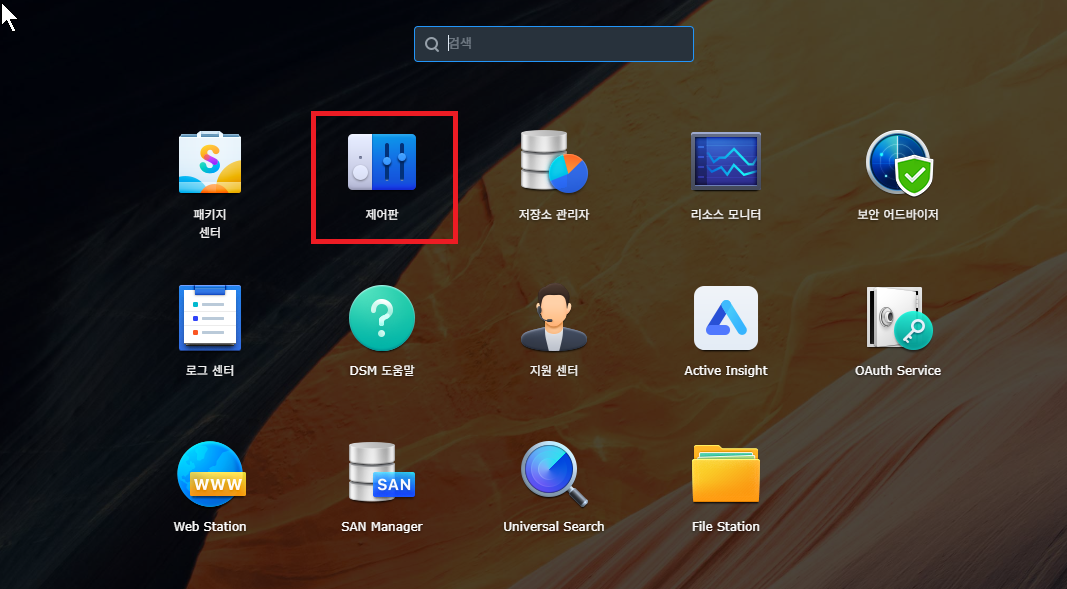Click the 검색 search field
This screenshot has height=589, width=1067.
554,44
